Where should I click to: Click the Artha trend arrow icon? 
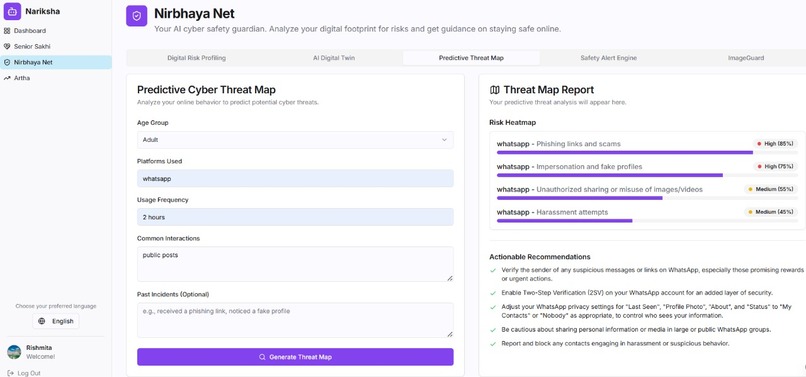pyautogui.click(x=7, y=78)
